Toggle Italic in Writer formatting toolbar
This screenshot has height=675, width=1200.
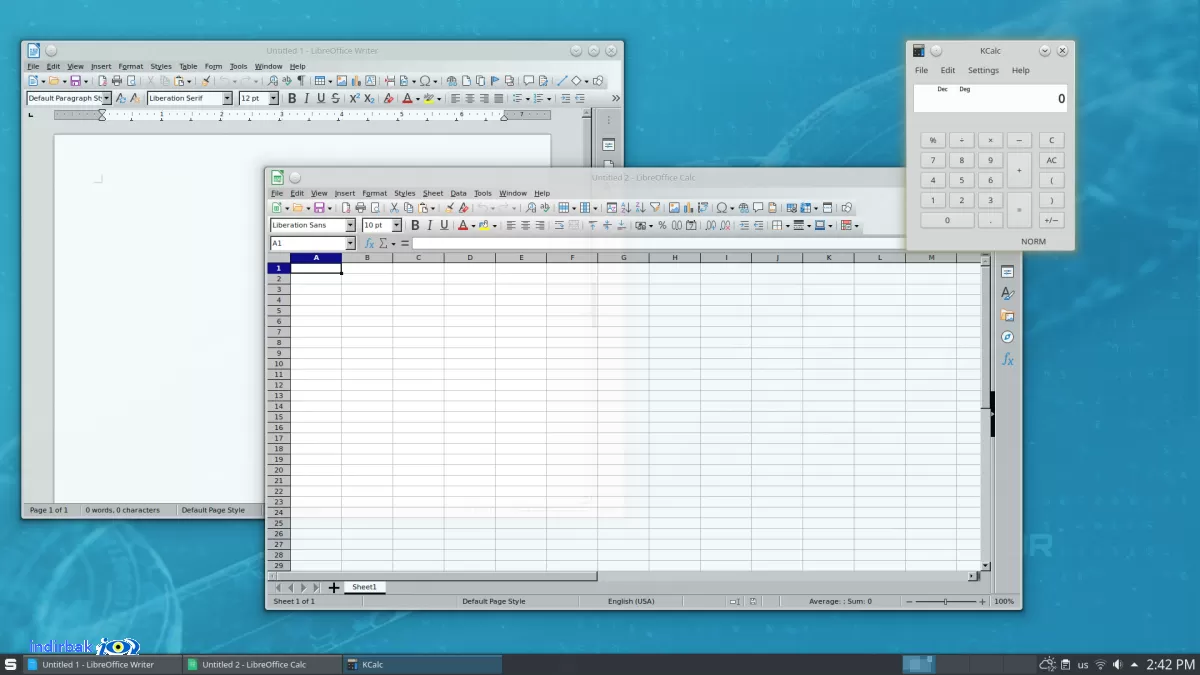click(x=306, y=98)
